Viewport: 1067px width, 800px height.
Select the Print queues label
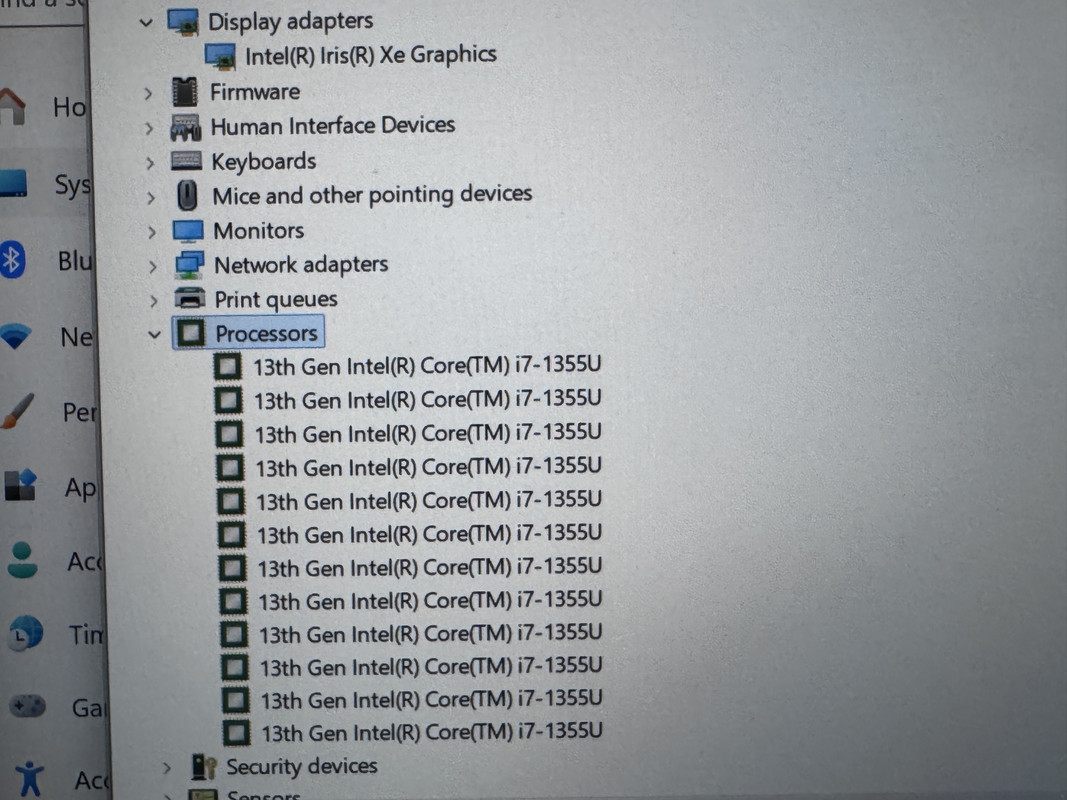point(276,299)
